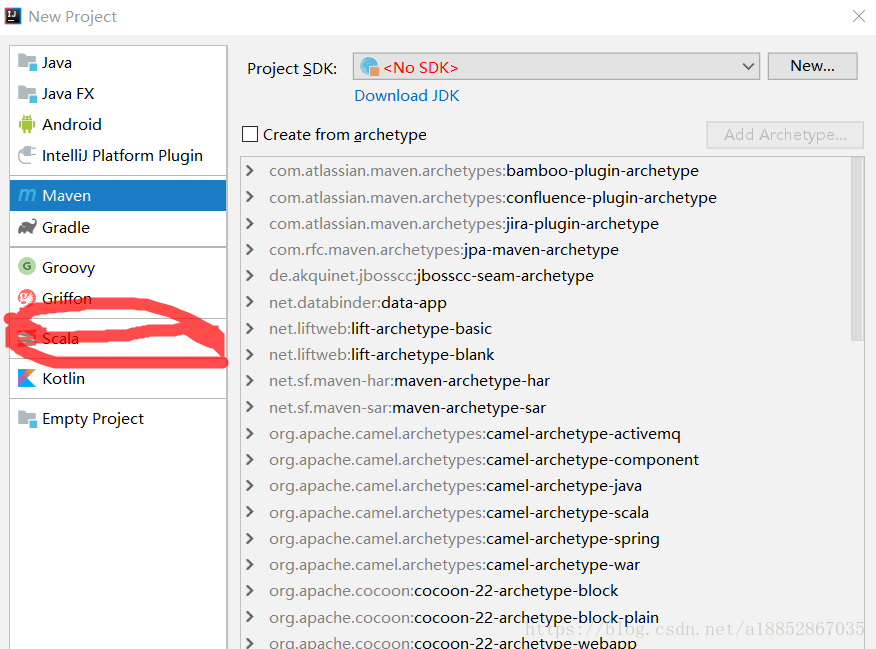876x649 pixels.
Task: Click the Android robot icon
Action: click(27, 124)
